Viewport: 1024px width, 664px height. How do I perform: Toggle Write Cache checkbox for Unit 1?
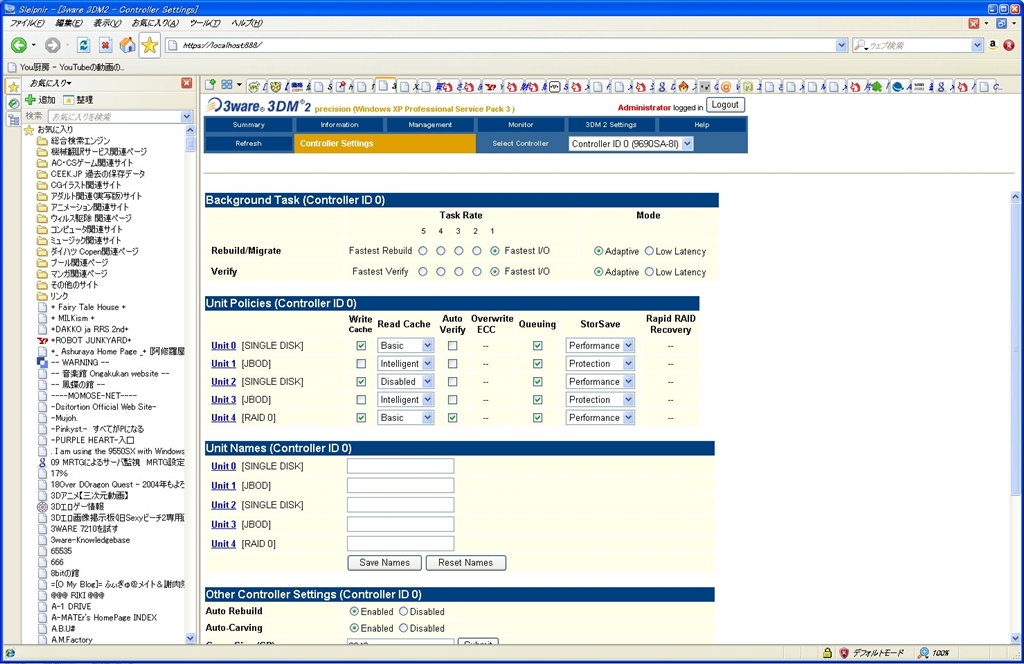tap(361, 364)
